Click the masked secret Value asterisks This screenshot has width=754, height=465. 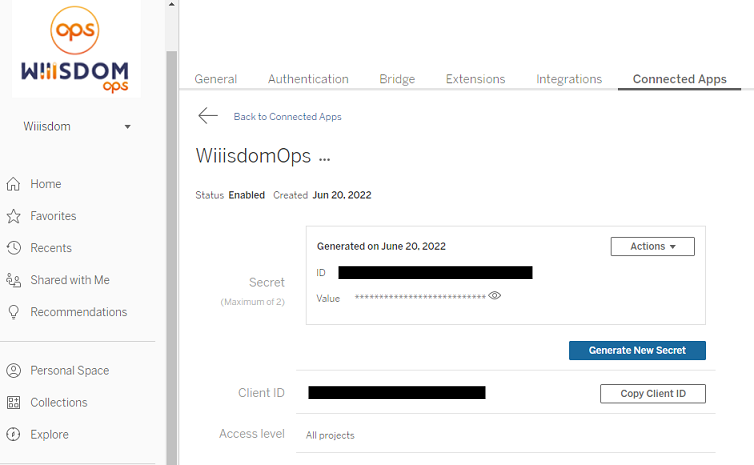420,297
